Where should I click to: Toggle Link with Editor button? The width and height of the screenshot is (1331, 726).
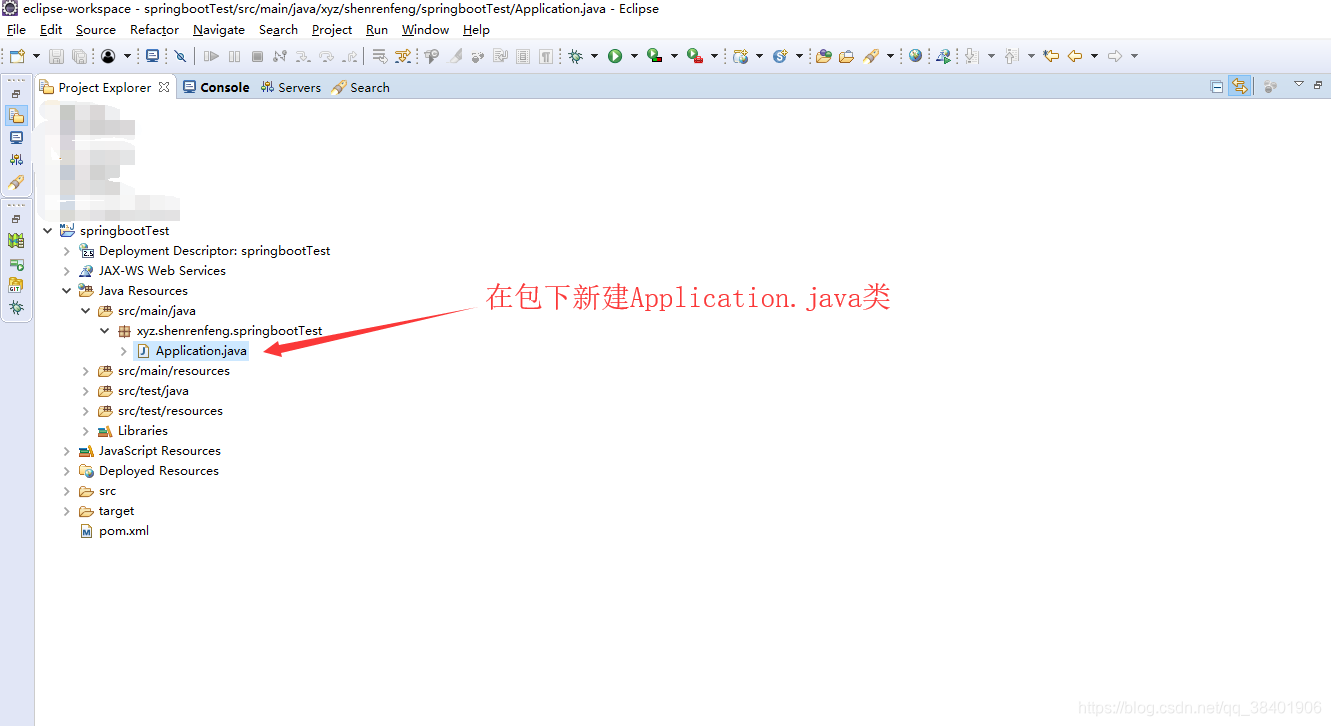[x=1239, y=87]
